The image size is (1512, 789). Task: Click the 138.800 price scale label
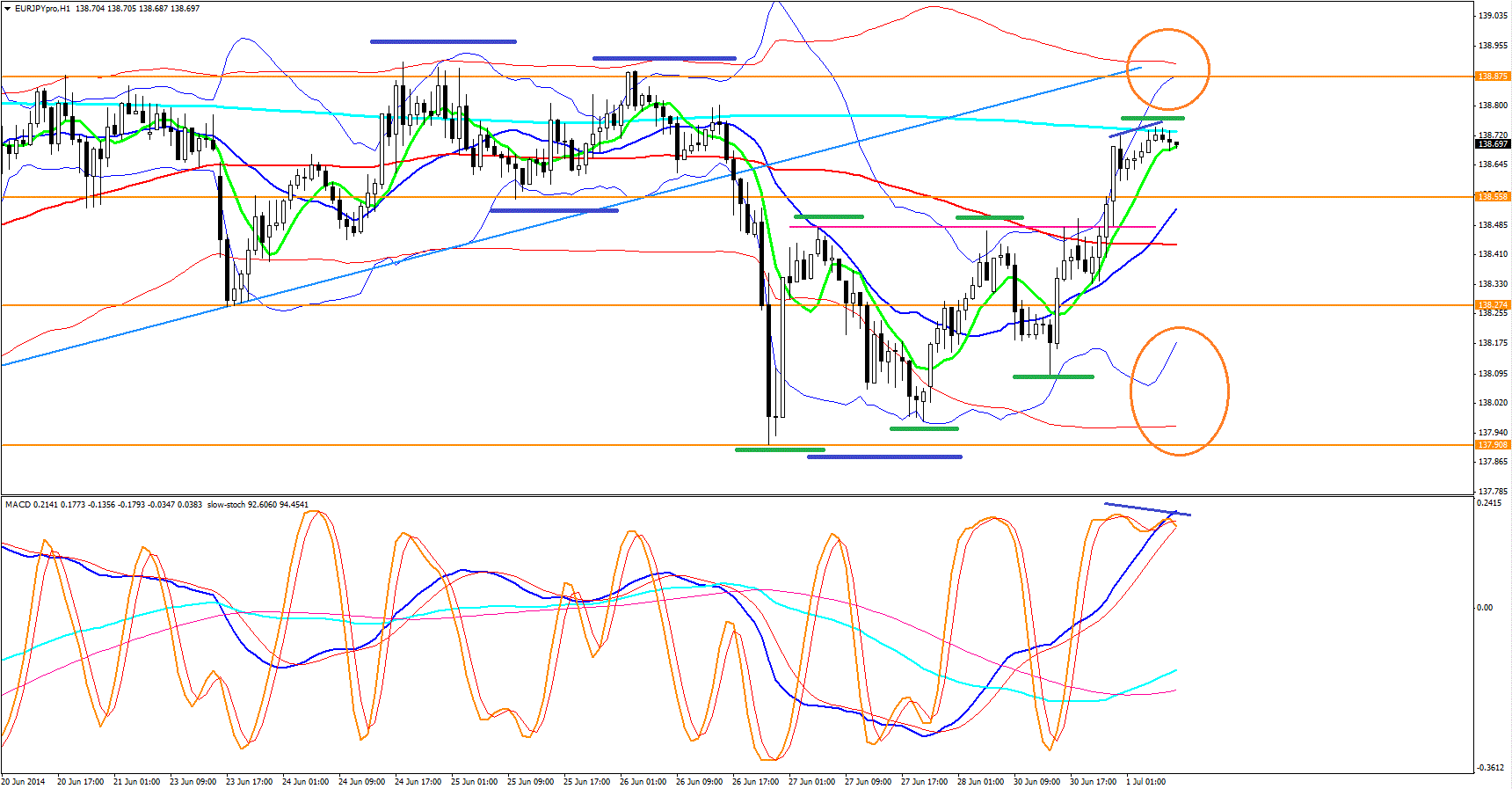[1493, 106]
